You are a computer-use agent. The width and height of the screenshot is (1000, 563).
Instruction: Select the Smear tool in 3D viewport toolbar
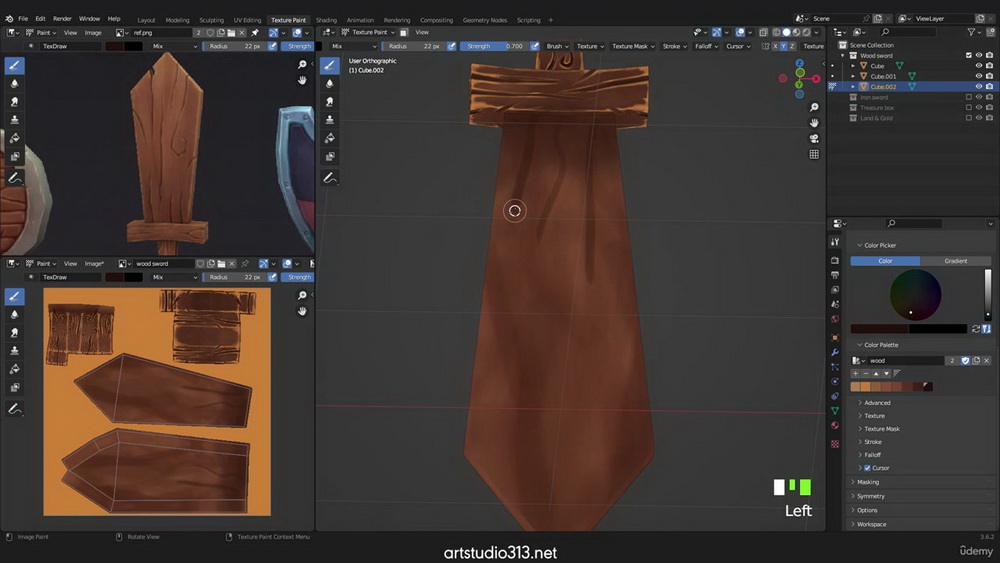click(x=330, y=101)
